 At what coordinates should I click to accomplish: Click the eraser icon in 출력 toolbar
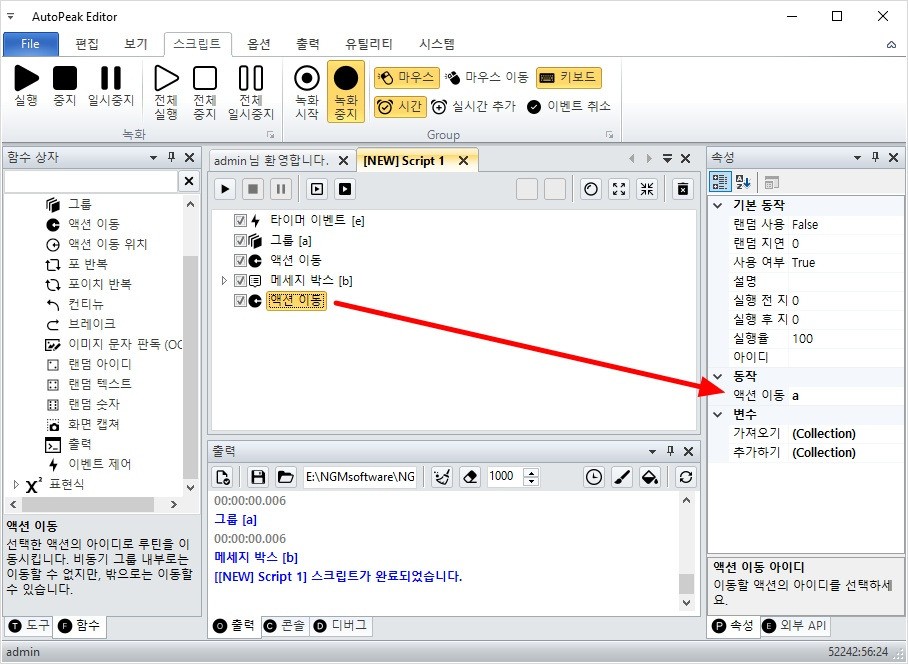coord(470,477)
